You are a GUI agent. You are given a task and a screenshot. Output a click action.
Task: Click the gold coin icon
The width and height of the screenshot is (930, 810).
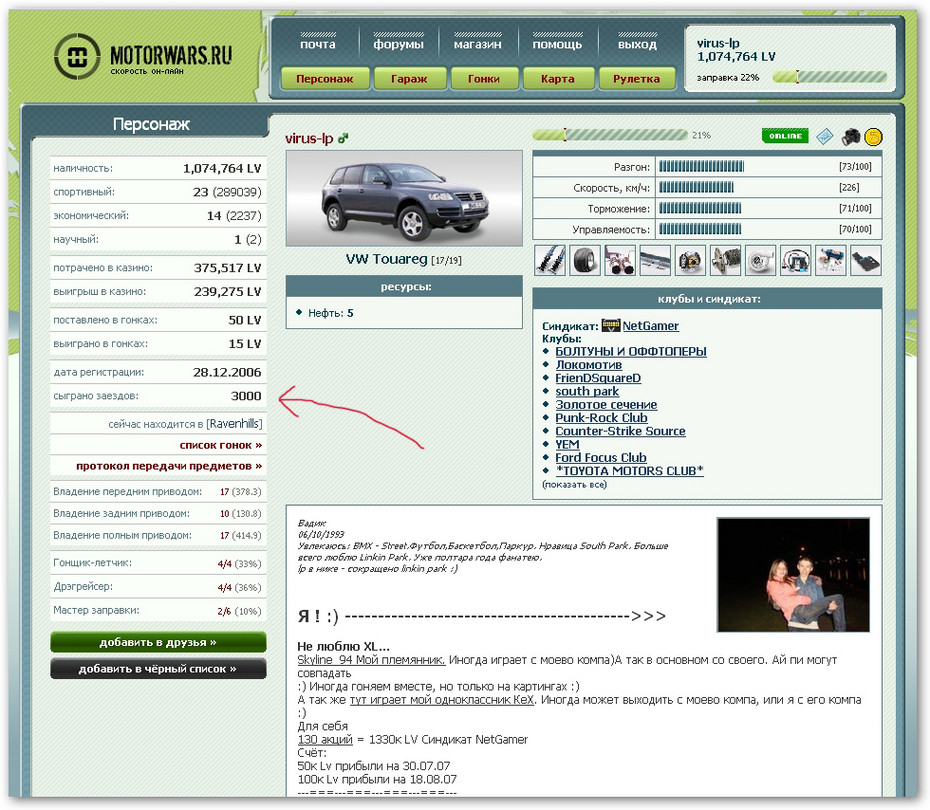[x=873, y=137]
